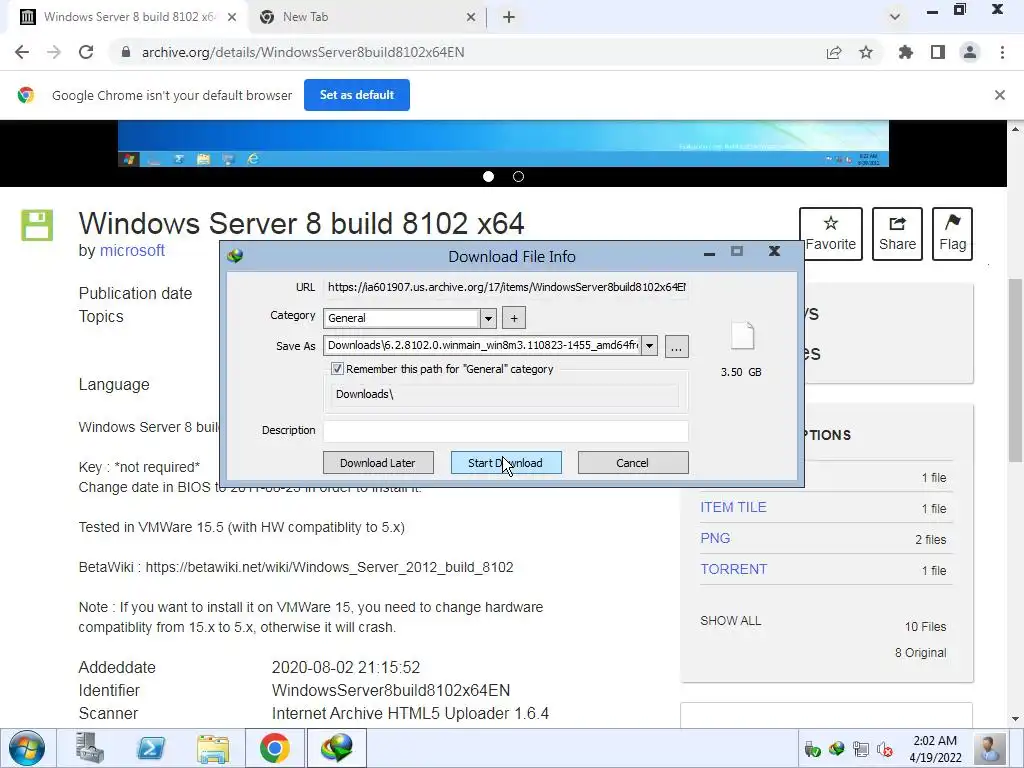Click the file icon above 3.50 GB

pos(743,336)
